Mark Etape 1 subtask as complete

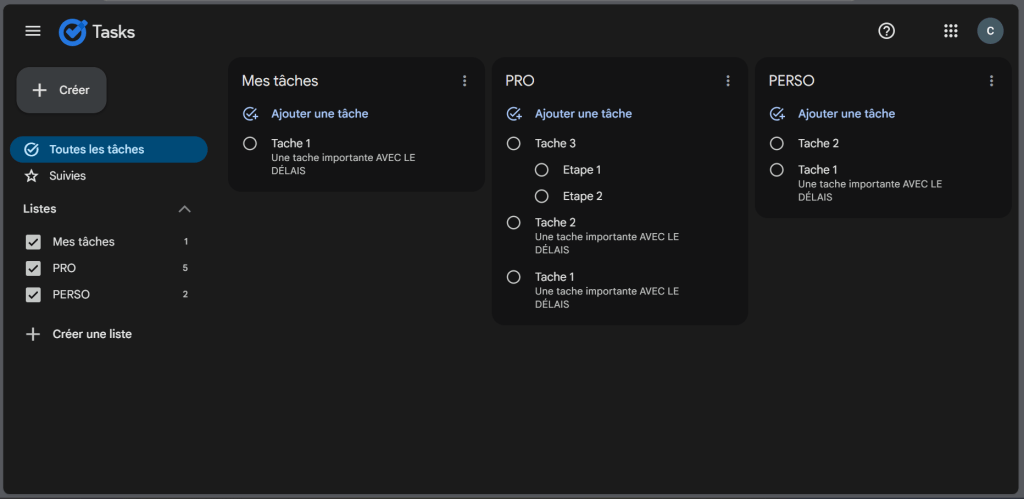(542, 170)
